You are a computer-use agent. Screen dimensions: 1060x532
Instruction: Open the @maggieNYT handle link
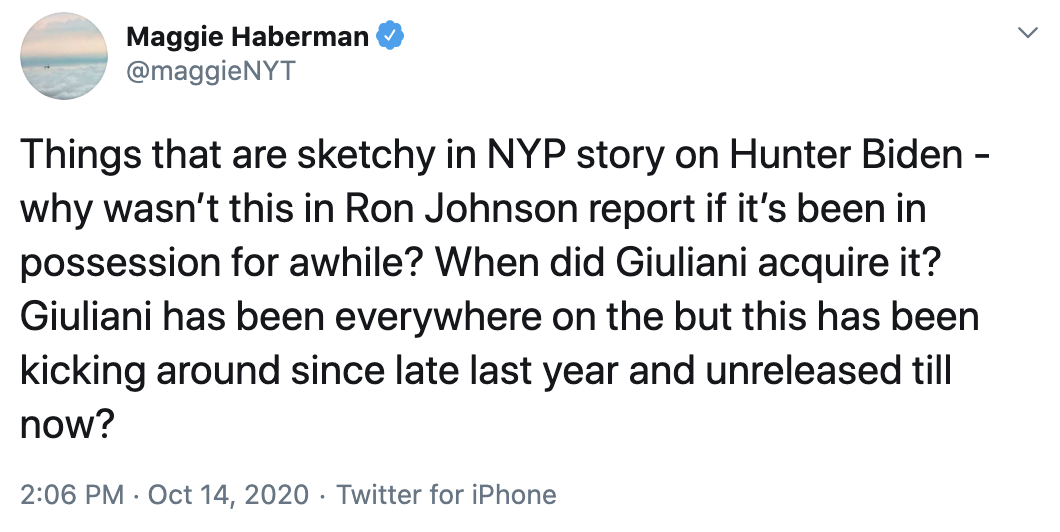(210, 72)
